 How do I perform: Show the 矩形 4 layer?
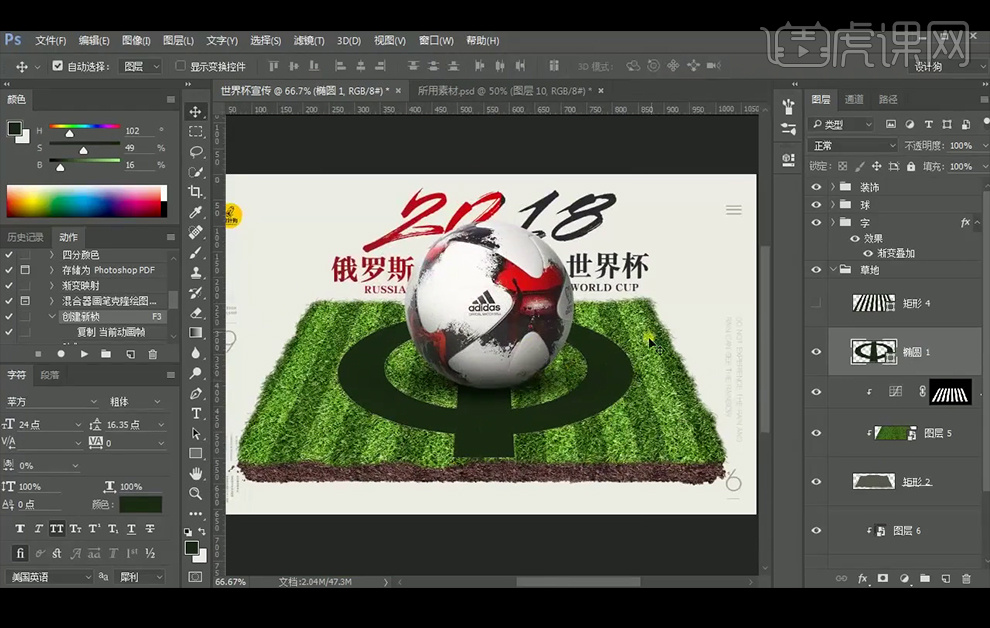click(x=816, y=304)
